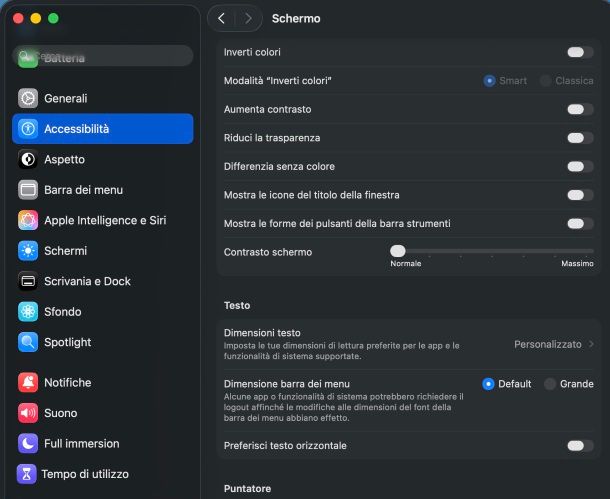Toggle the Inverti colori switch
This screenshot has width=610, height=499.
point(580,52)
